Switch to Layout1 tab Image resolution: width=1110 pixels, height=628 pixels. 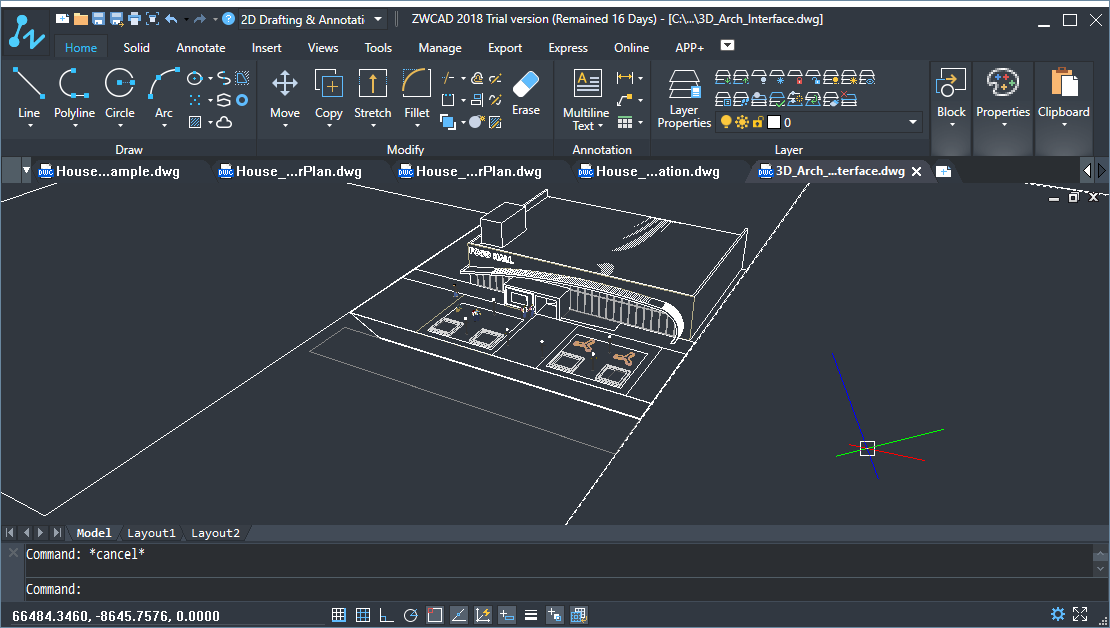151,533
